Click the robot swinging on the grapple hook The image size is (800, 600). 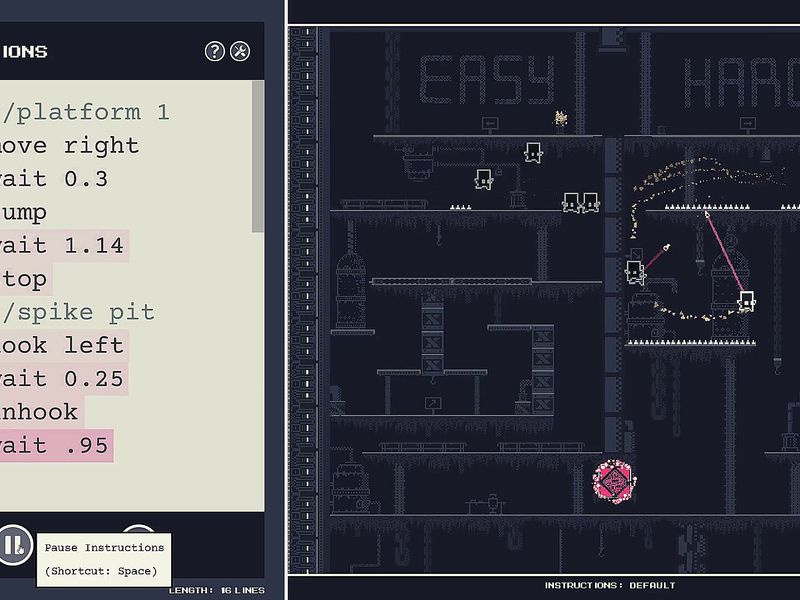pyautogui.click(x=746, y=301)
